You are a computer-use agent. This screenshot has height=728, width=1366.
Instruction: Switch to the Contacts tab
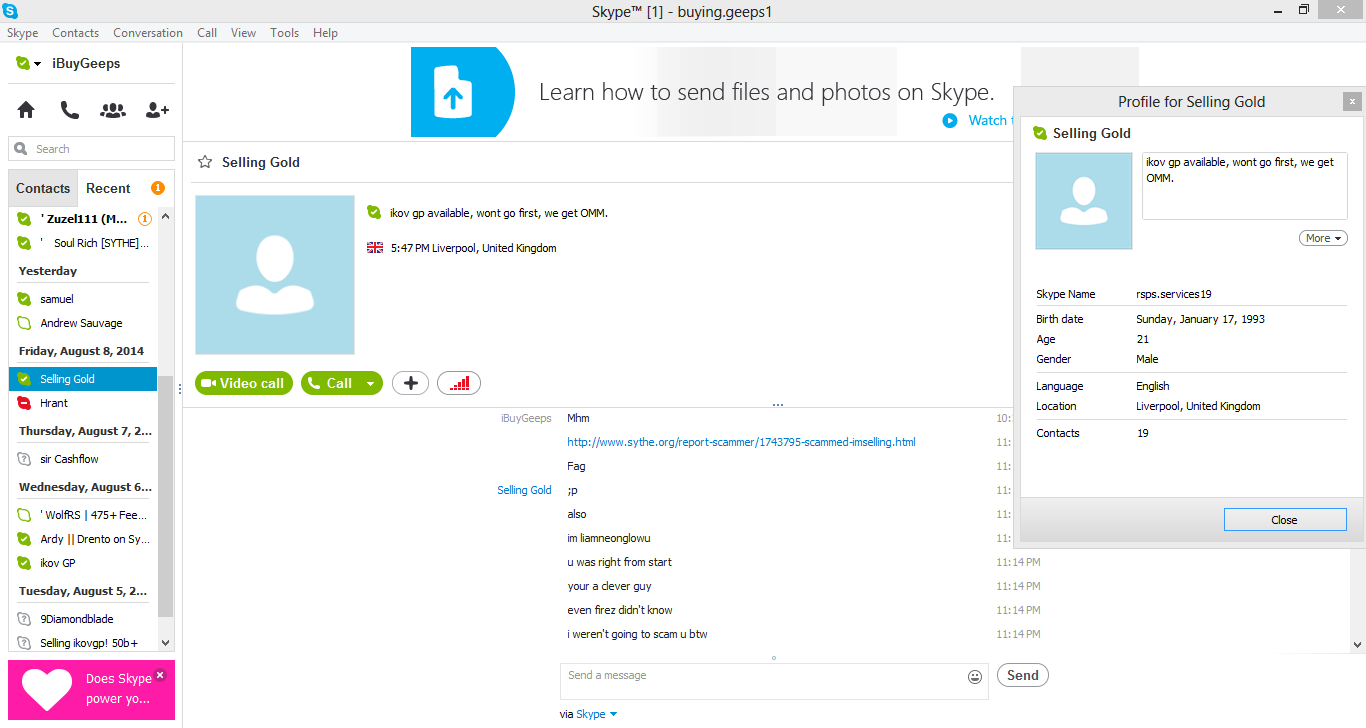coord(43,188)
